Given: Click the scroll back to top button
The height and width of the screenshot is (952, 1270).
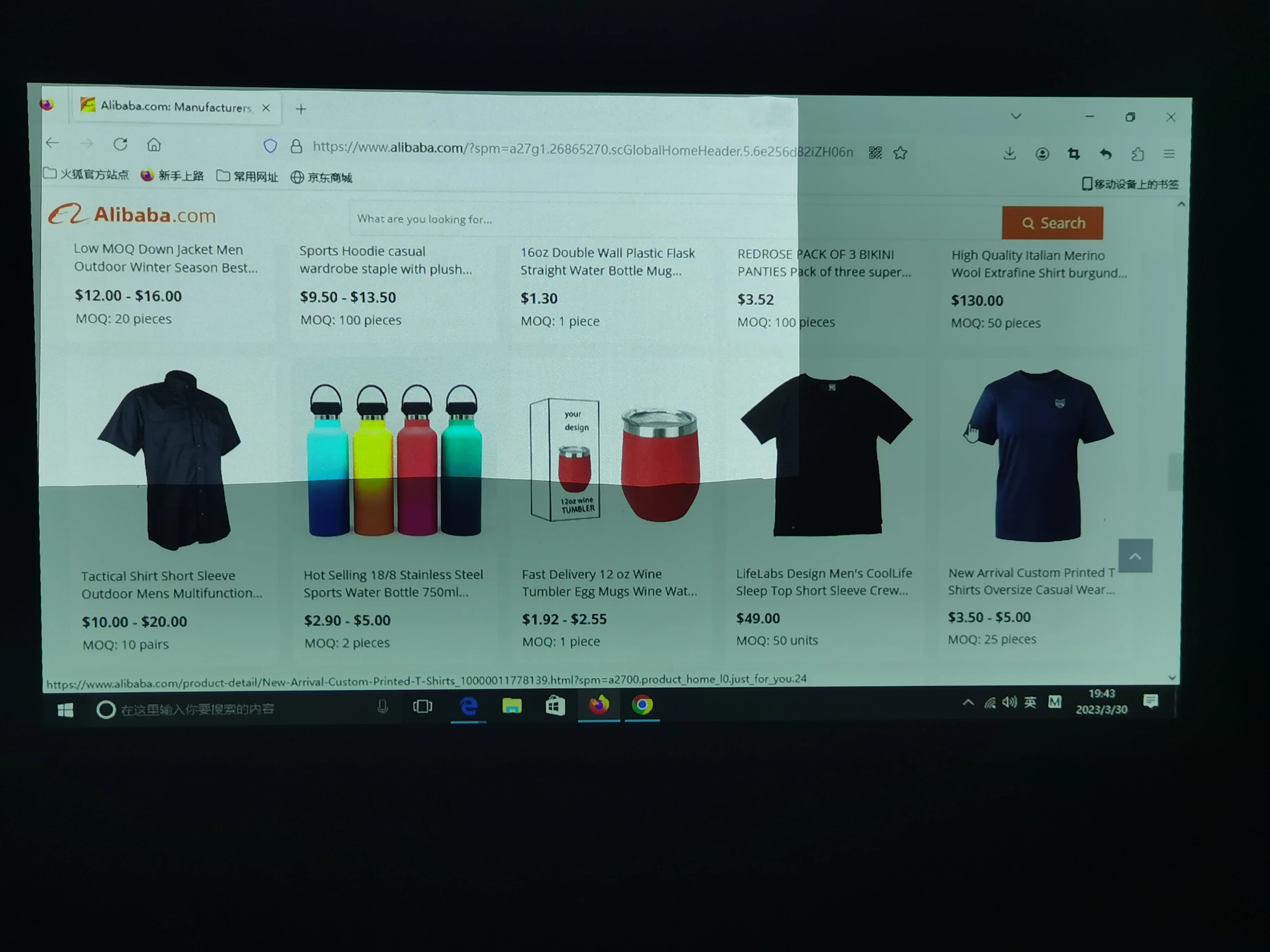Looking at the screenshot, I should [x=1135, y=555].
